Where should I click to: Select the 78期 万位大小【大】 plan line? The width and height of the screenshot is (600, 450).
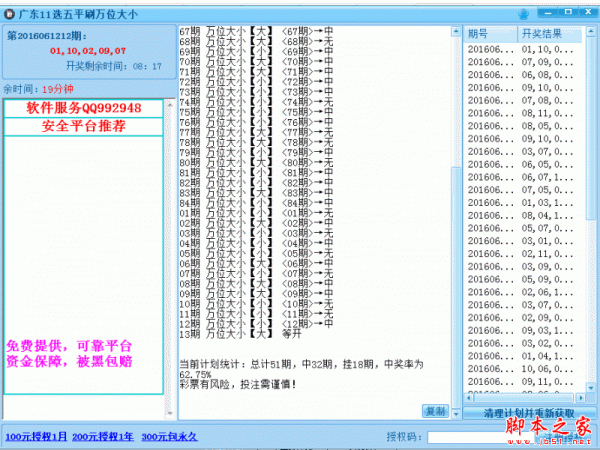pos(256,142)
